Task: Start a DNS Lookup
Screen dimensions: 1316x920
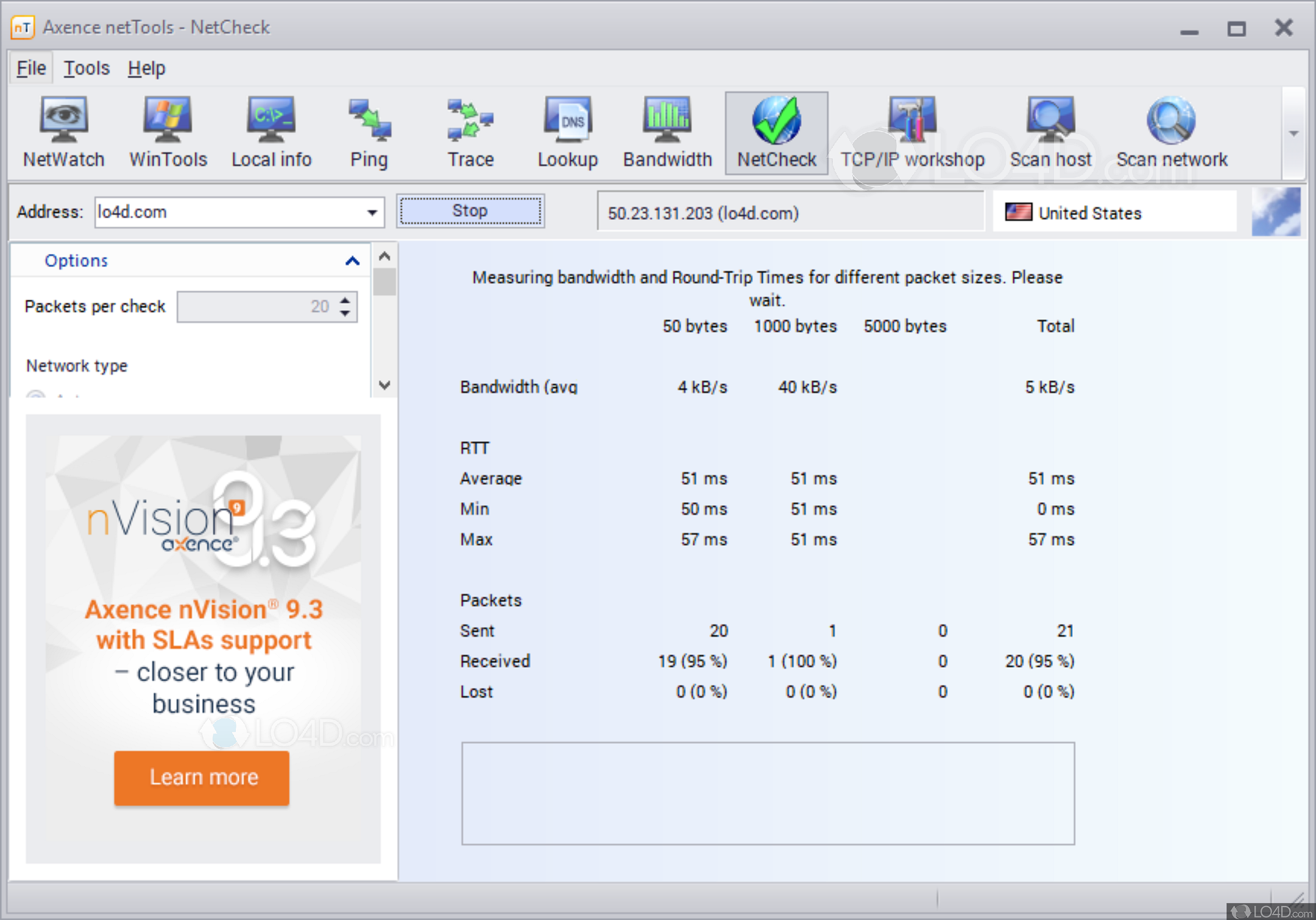Action: click(567, 131)
